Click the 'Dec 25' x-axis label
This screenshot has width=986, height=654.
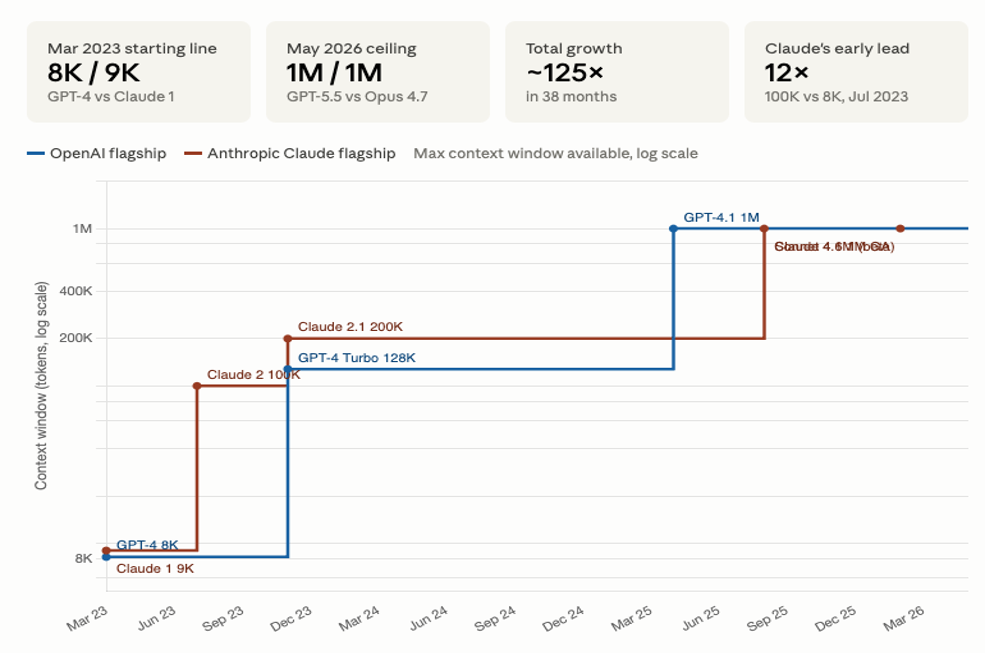[835, 618]
